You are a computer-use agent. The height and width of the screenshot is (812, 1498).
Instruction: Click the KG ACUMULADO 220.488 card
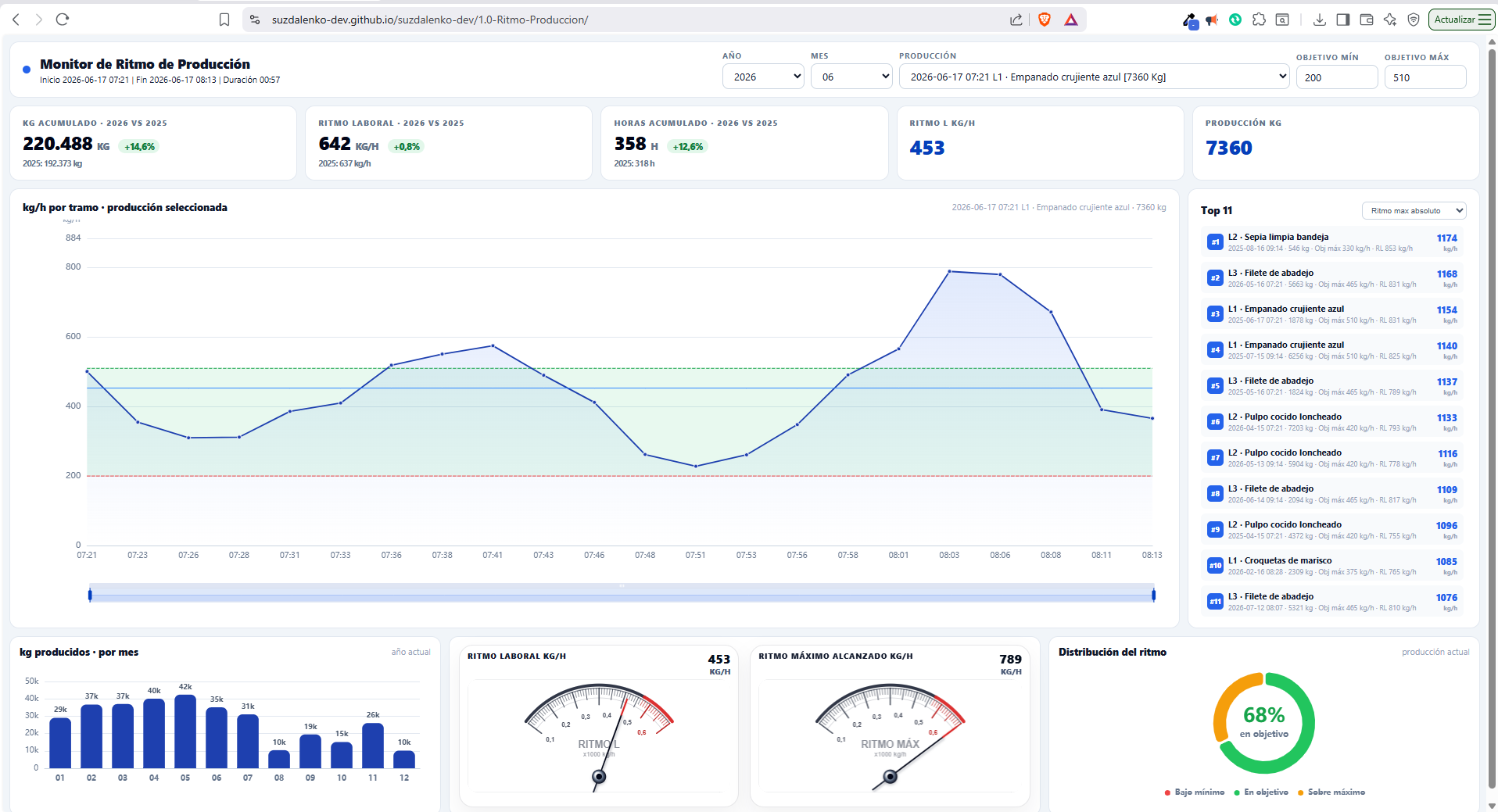coord(153,143)
